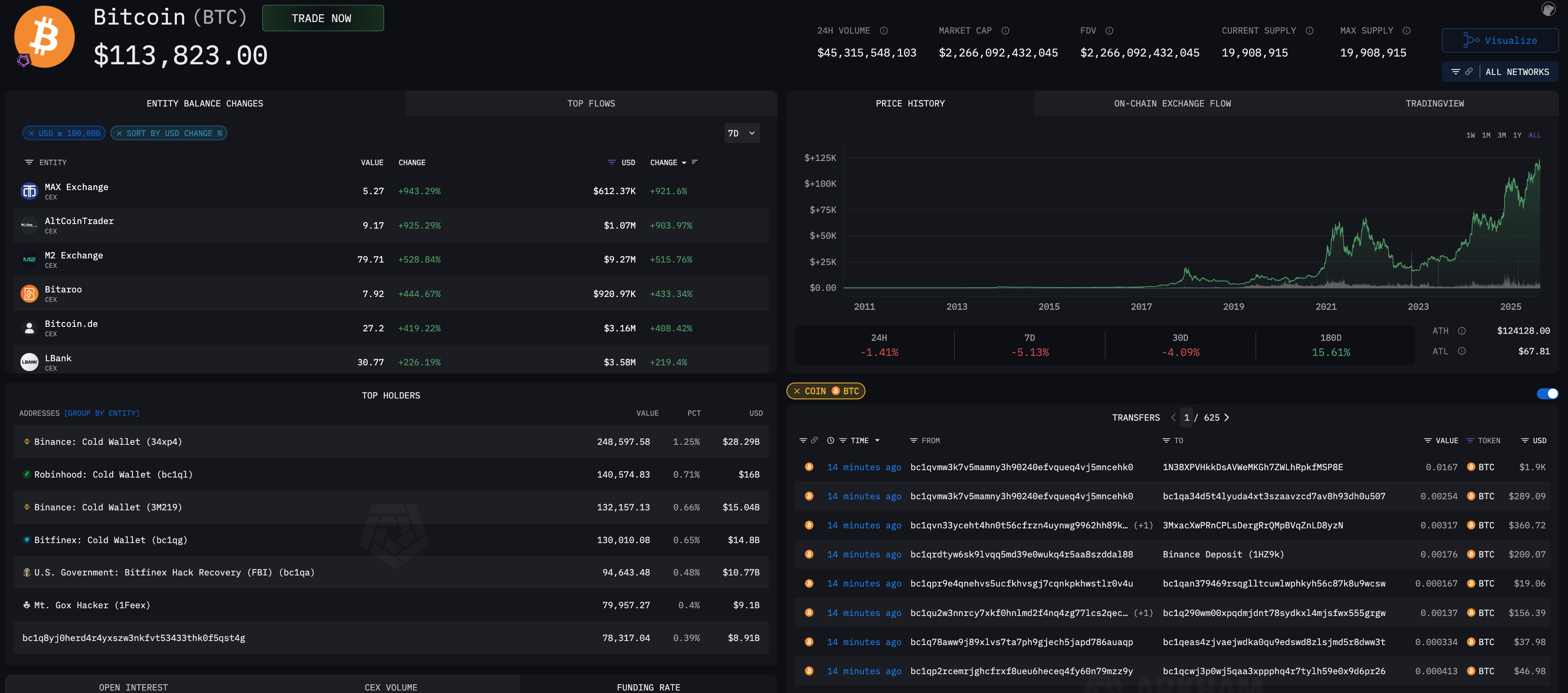Open the Current Supply info icon
Image resolution: width=1568 pixels, height=693 pixels.
pyautogui.click(x=1310, y=31)
